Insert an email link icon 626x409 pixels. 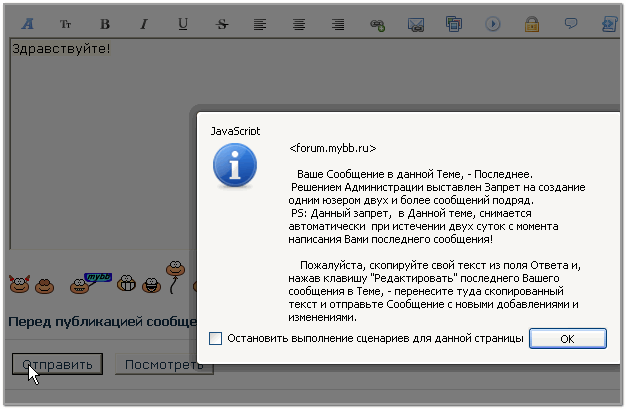[x=416, y=25]
